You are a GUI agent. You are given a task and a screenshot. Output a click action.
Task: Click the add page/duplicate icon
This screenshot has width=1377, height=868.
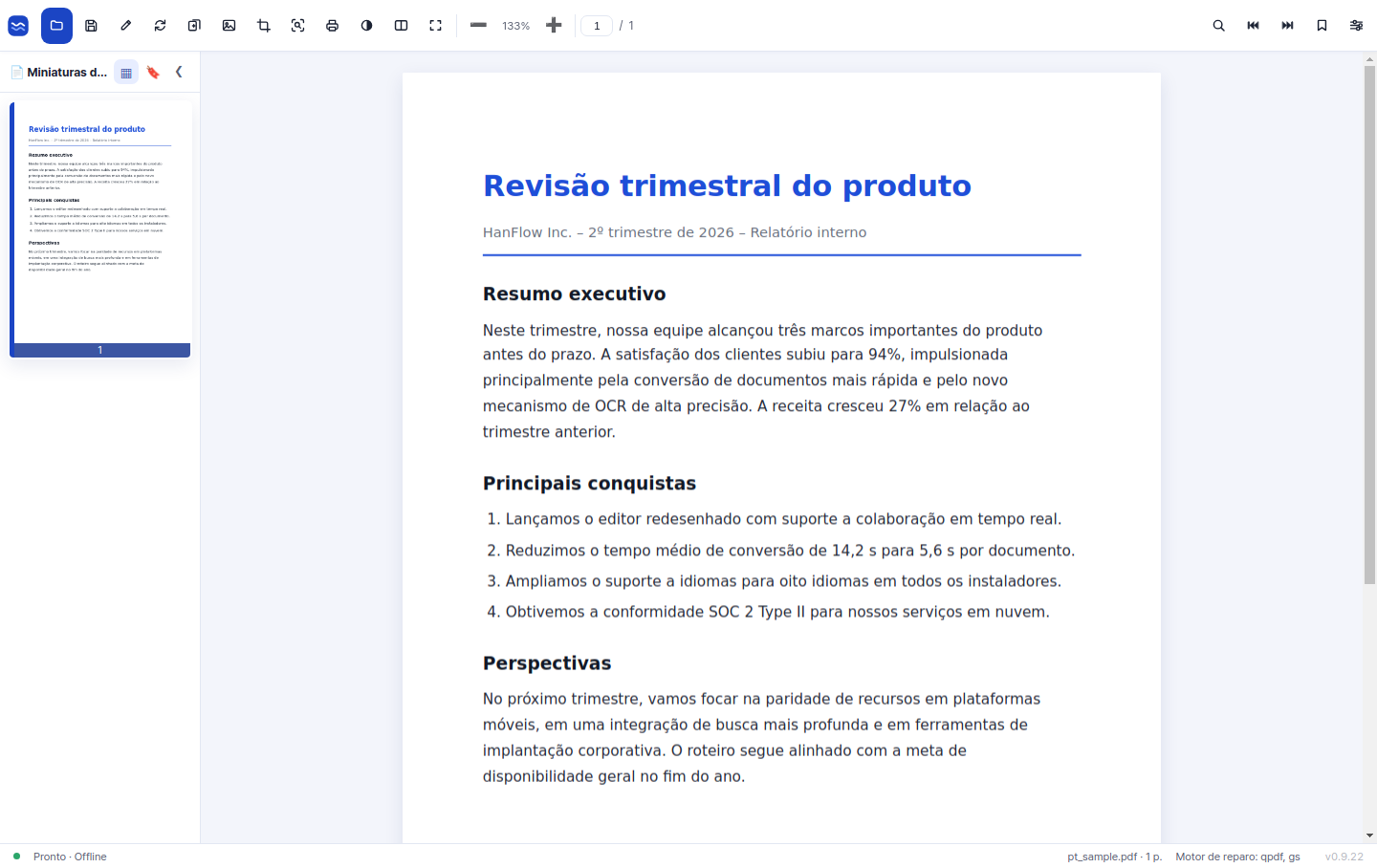point(194,26)
